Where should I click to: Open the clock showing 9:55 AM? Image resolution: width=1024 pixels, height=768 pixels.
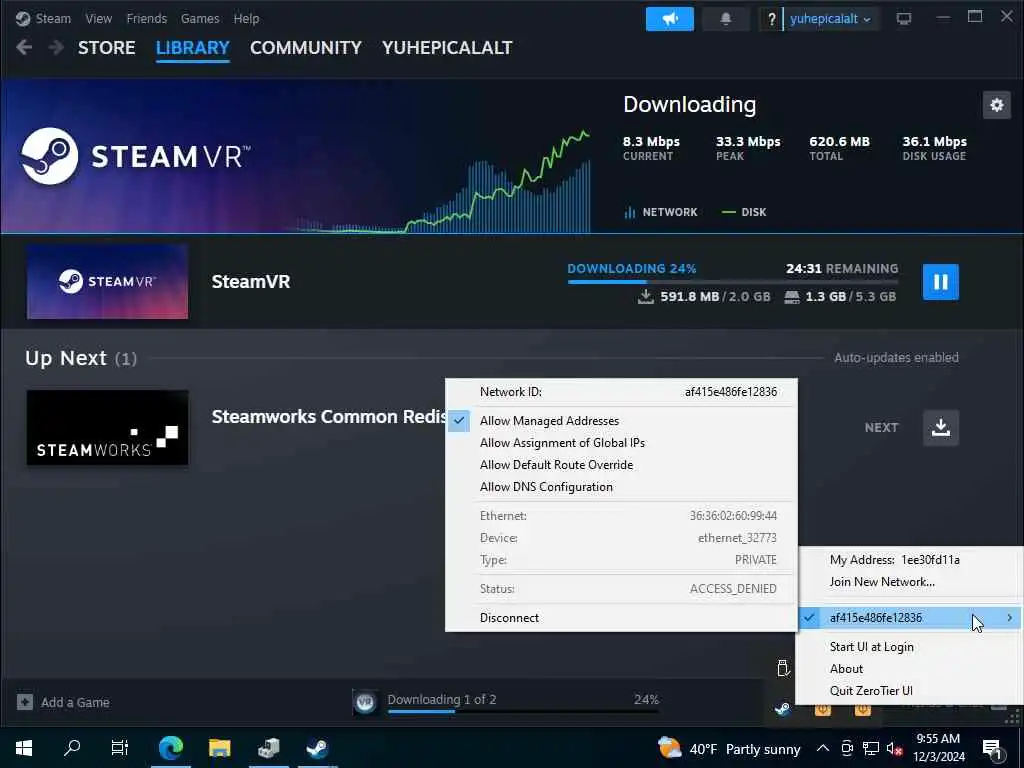[938, 748]
